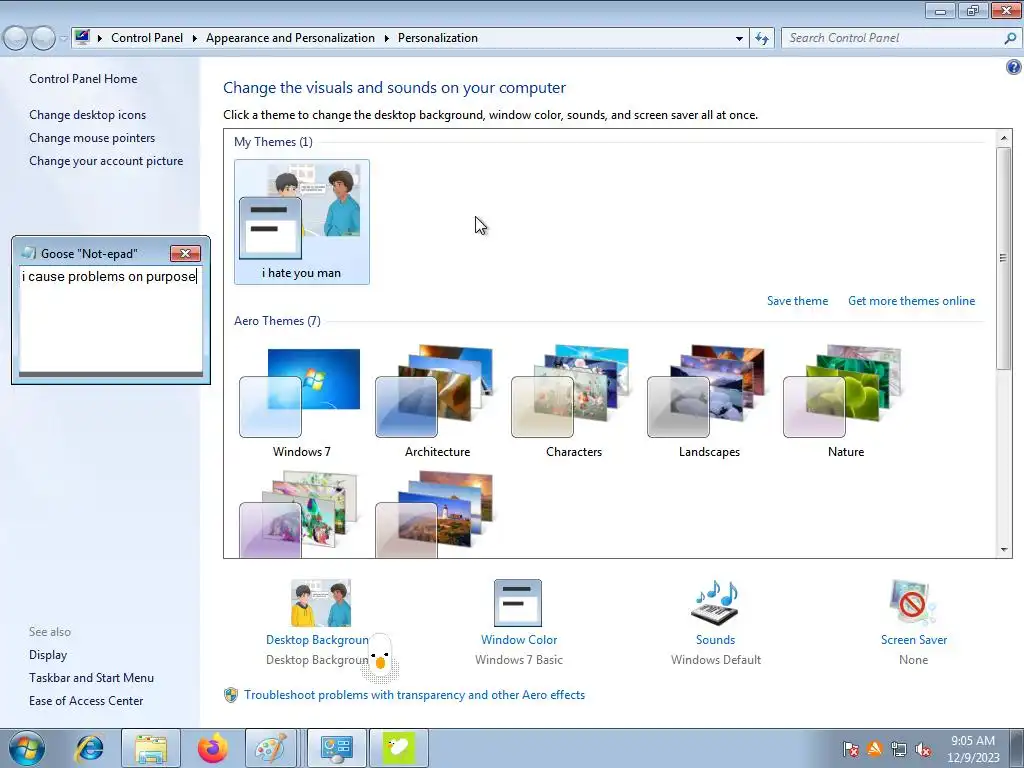Click the goose on the desktop
This screenshot has width=1024, height=768.
379,657
